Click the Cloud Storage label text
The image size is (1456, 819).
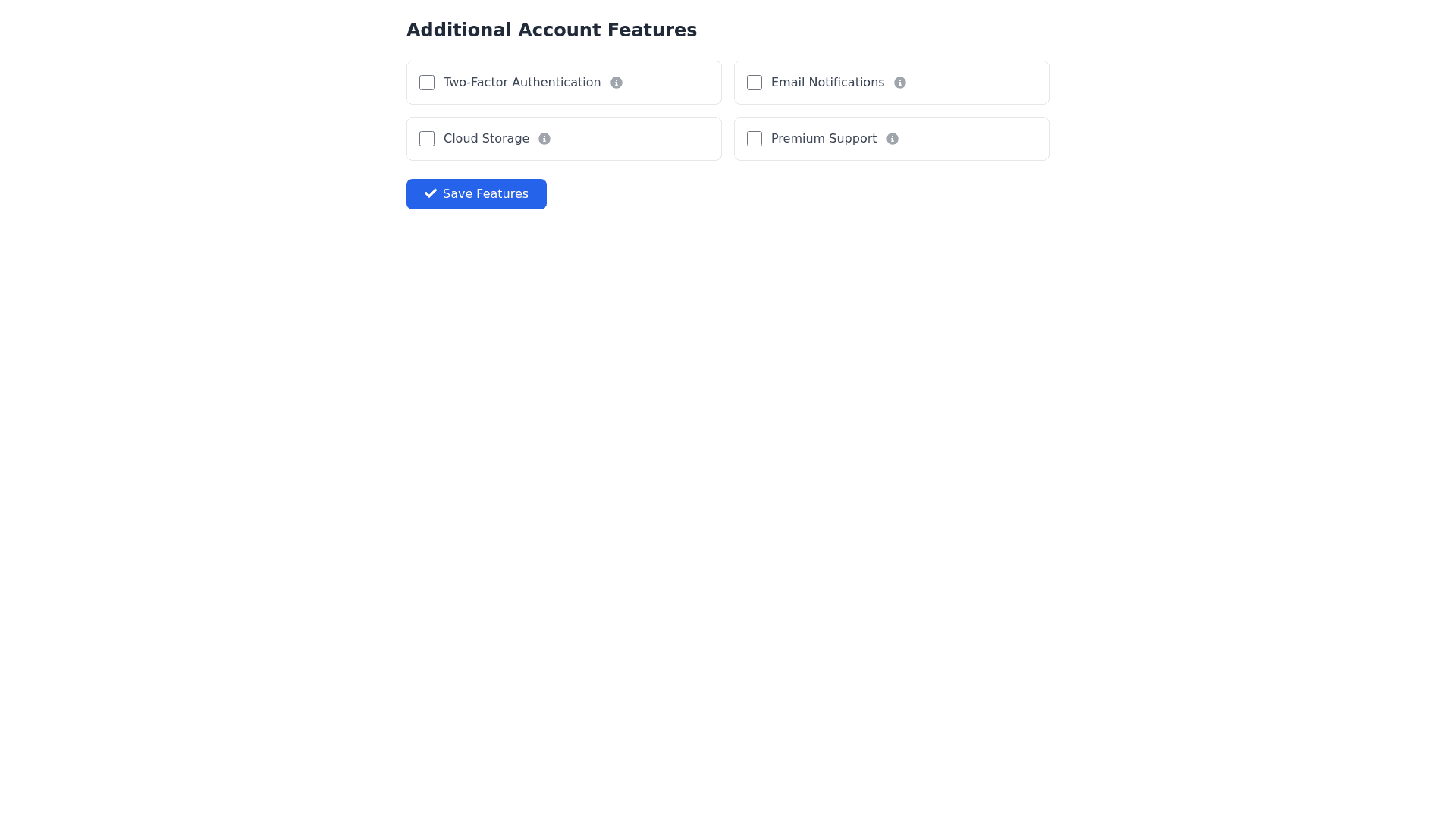[x=486, y=139]
